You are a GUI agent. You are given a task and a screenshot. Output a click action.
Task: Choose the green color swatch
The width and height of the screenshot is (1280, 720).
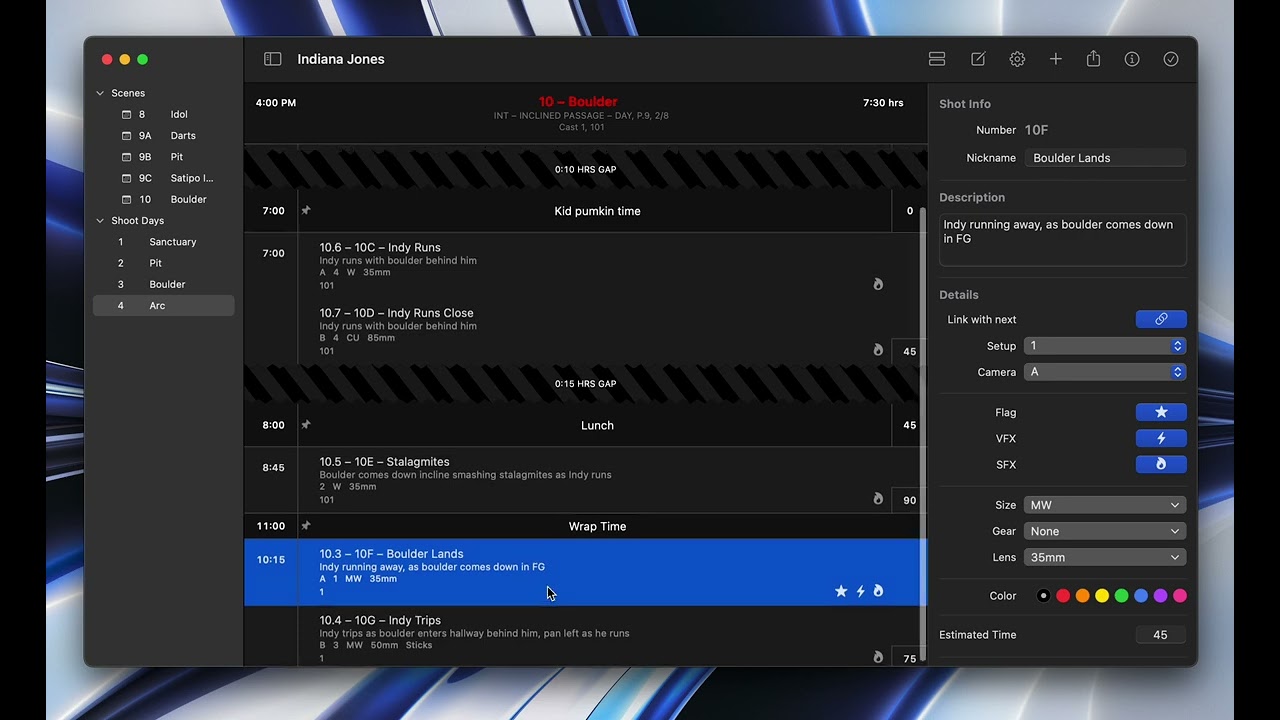tap(1121, 596)
